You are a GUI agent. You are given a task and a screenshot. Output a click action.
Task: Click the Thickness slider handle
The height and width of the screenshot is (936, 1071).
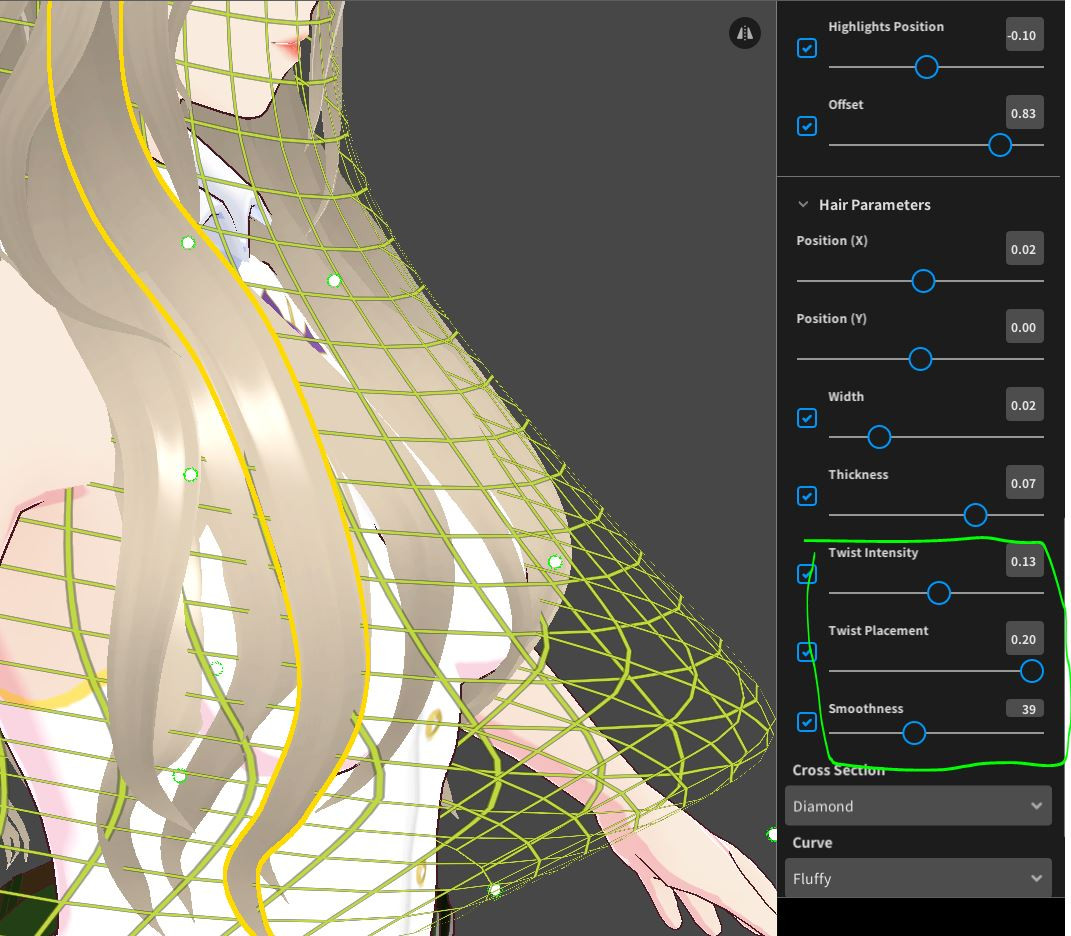(x=975, y=514)
